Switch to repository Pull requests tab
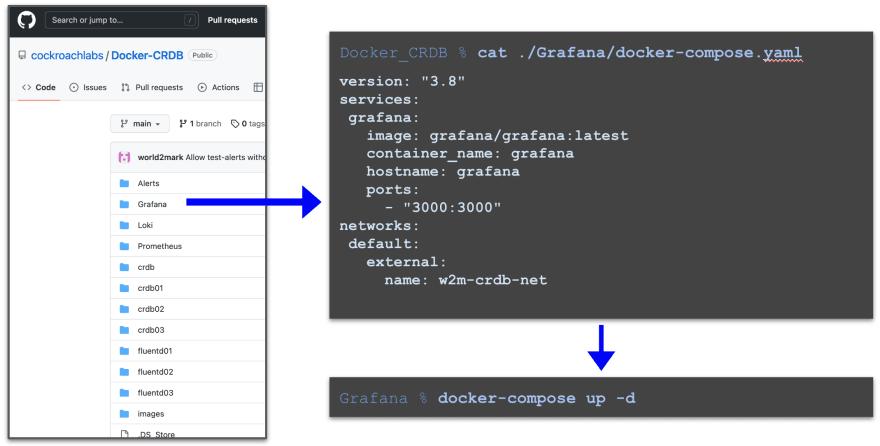880x446 pixels. 152,88
